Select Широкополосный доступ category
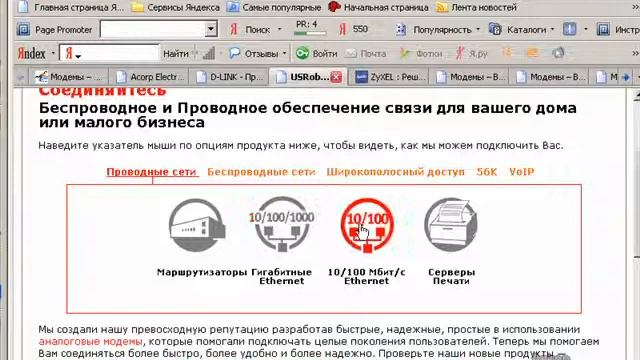Screen dimensions: 640x360 click(396, 172)
